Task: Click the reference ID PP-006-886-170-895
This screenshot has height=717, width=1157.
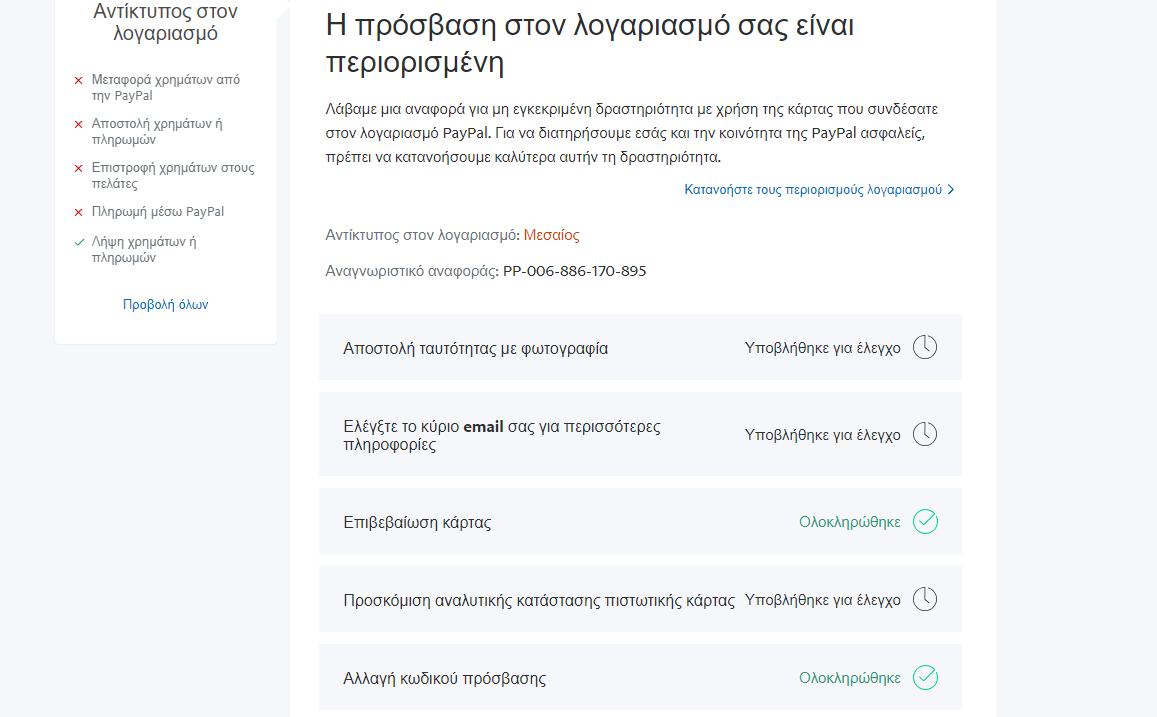Action: click(574, 271)
